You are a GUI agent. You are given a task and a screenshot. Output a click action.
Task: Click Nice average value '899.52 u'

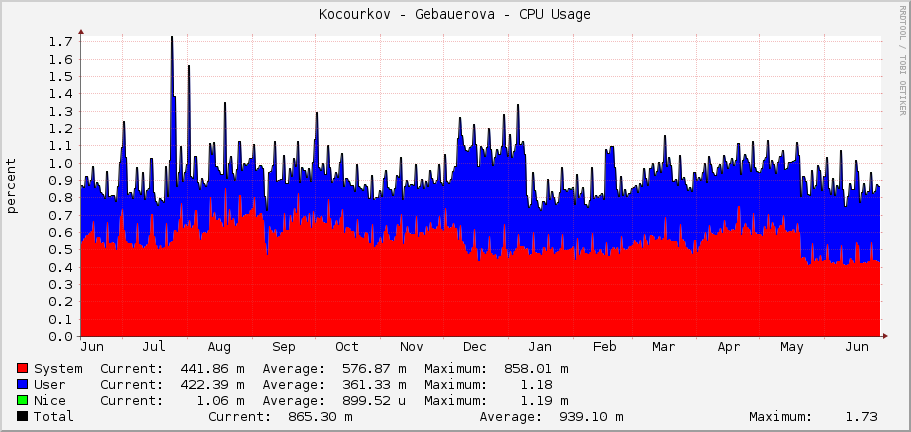click(x=374, y=401)
